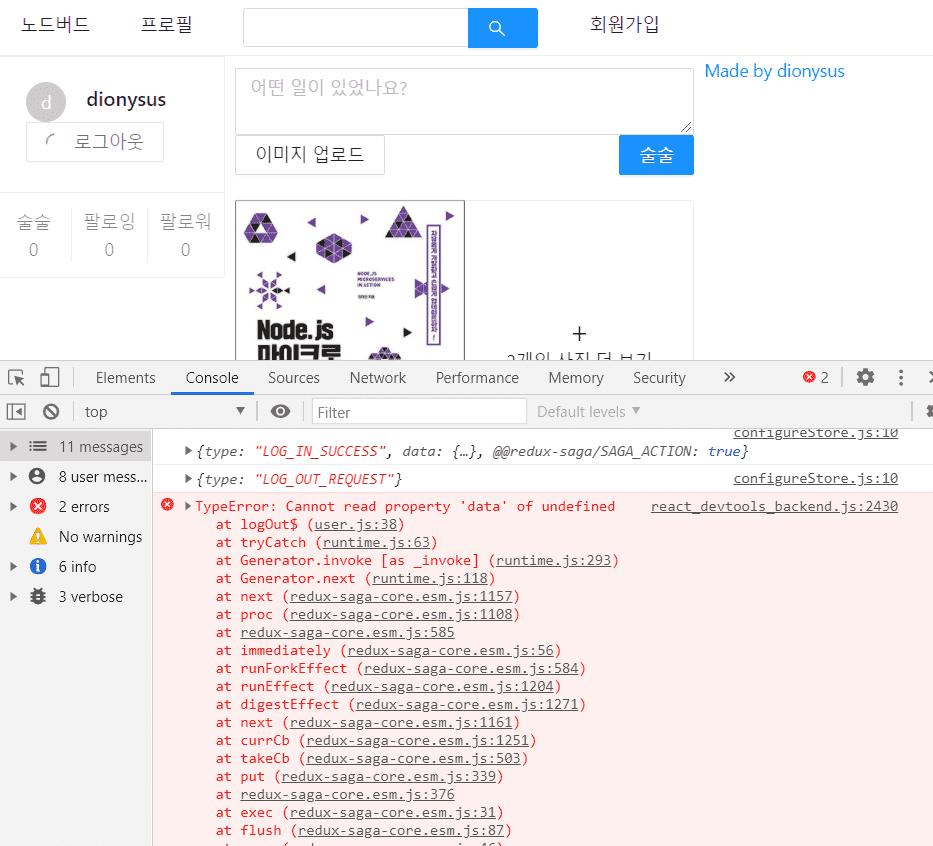933x846 pixels.
Task: Open redux-saga-core.esm.js:1157 link
Action: pyautogui.click(x=401, y=596)
